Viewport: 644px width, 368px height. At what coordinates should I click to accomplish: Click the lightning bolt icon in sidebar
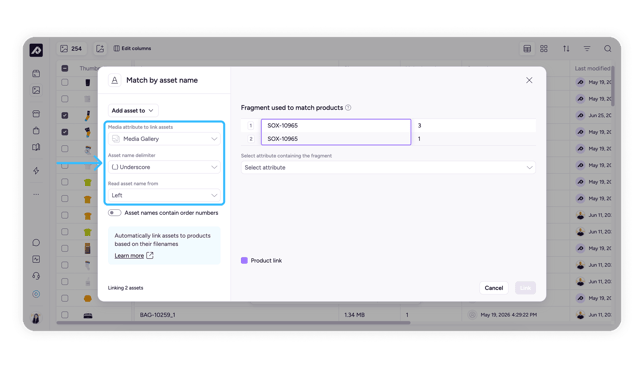(36, 170)
